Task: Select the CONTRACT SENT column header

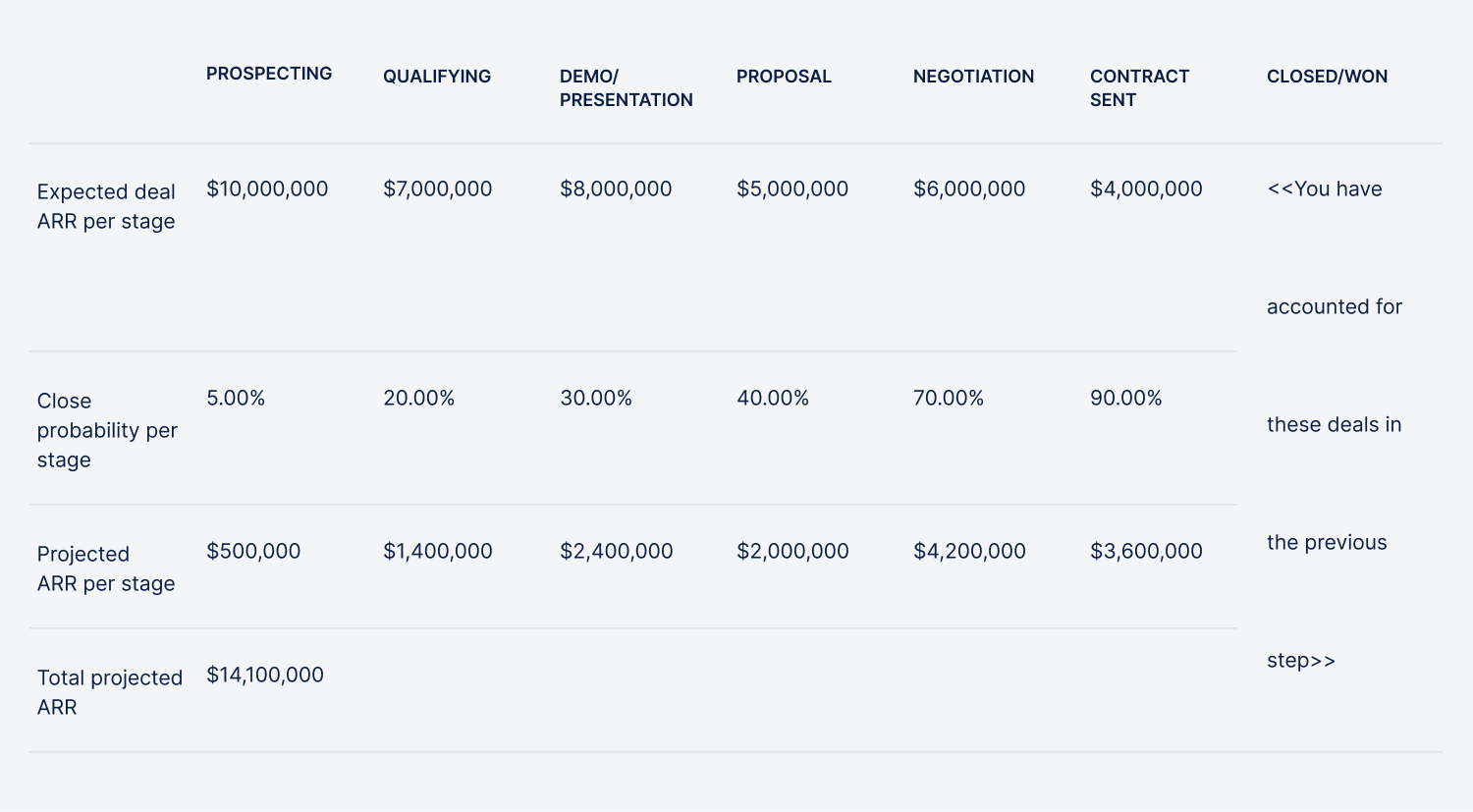Action: pyautogui.click(x=1139, y=88)
